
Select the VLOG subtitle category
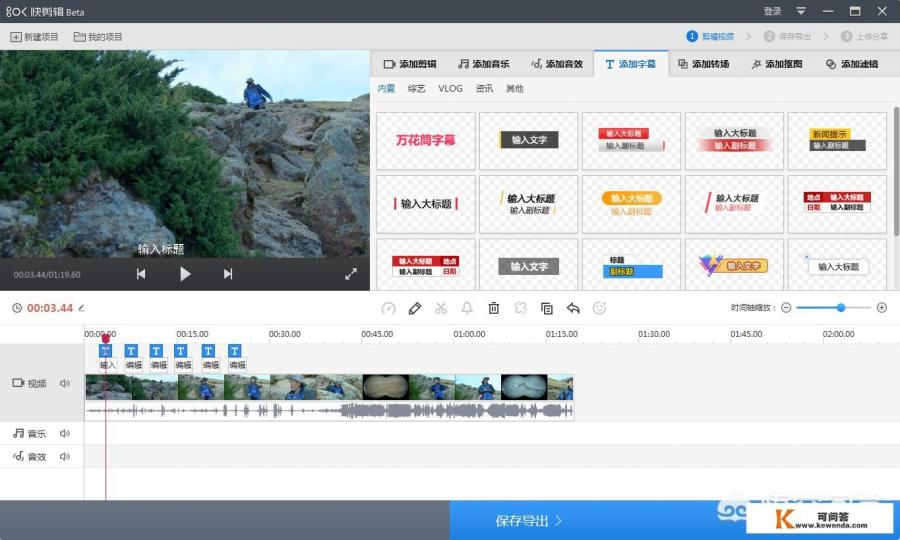450,88
